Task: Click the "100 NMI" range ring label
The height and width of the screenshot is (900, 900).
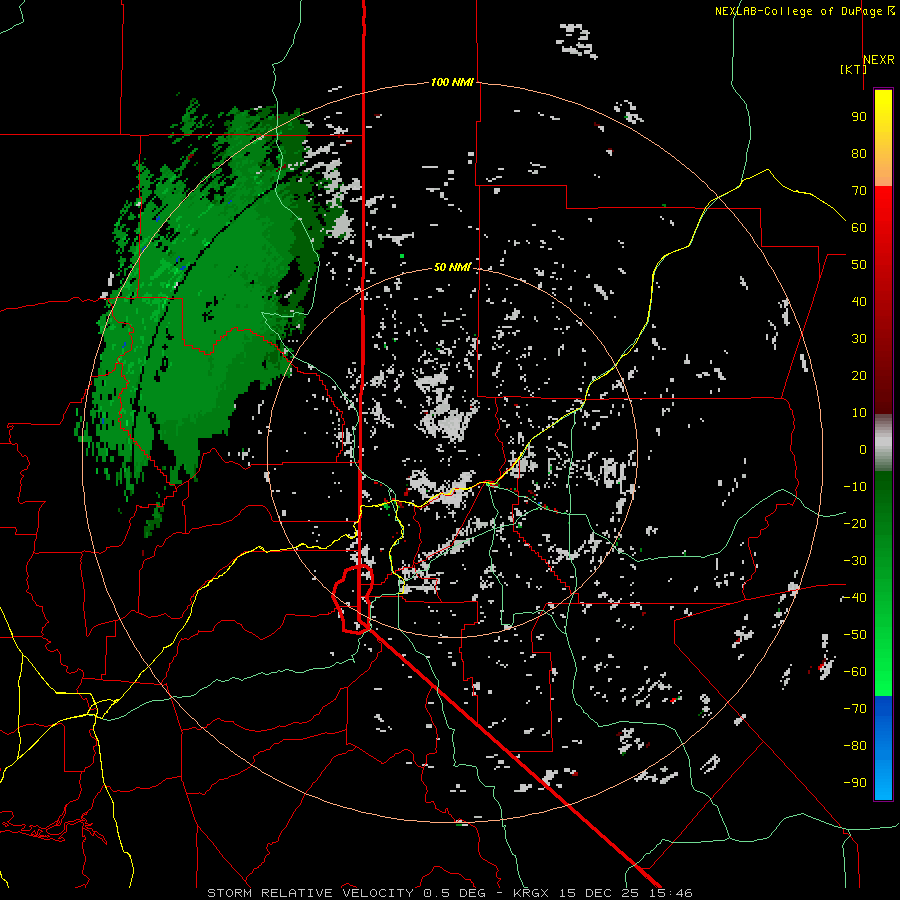Action: (x=452, y=83)
